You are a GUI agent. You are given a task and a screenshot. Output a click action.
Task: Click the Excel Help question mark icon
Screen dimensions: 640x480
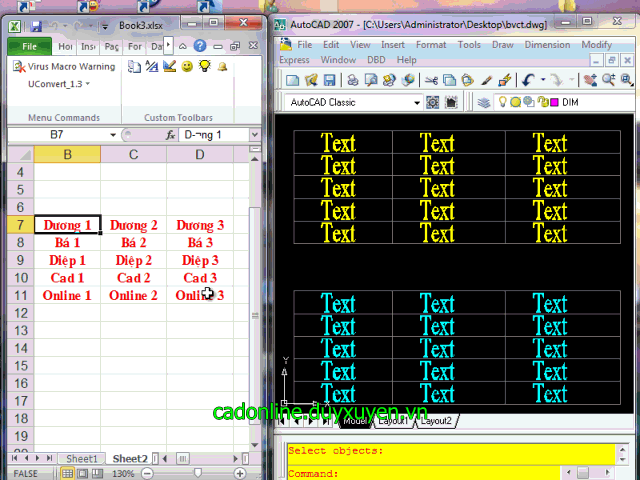(x=199, y=45)
